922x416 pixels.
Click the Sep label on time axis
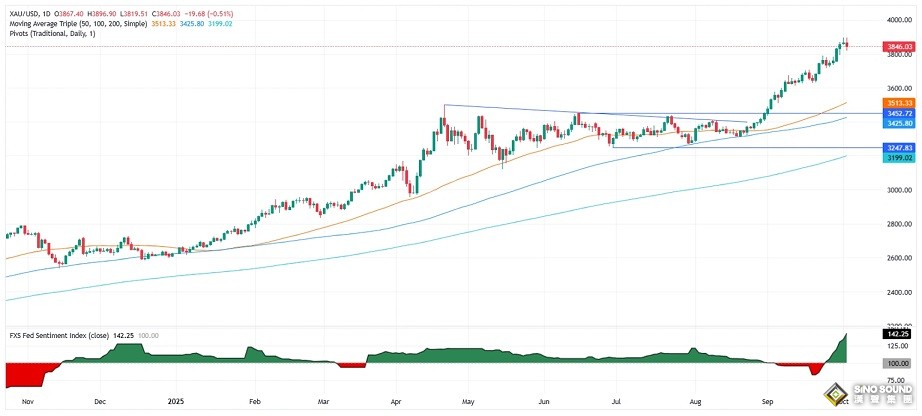(764, 401)
